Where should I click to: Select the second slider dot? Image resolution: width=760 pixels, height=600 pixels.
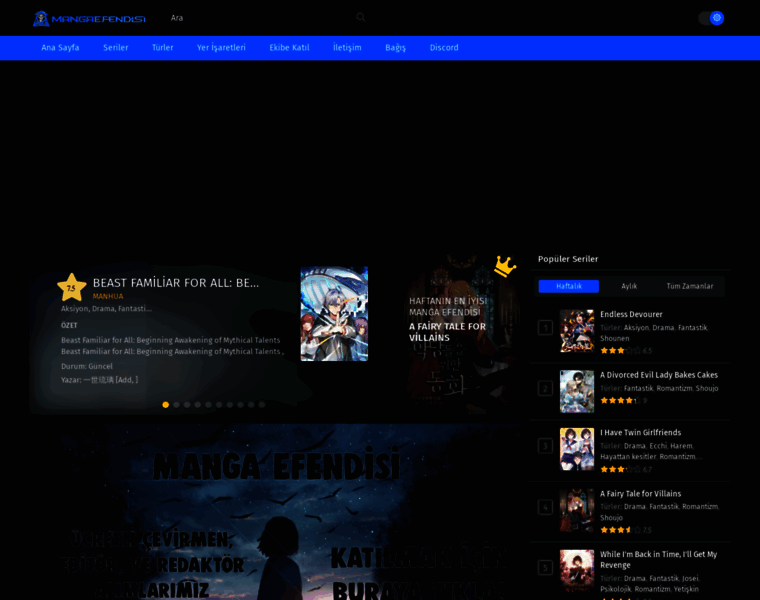pyautogui.click(x=176, y=405)
